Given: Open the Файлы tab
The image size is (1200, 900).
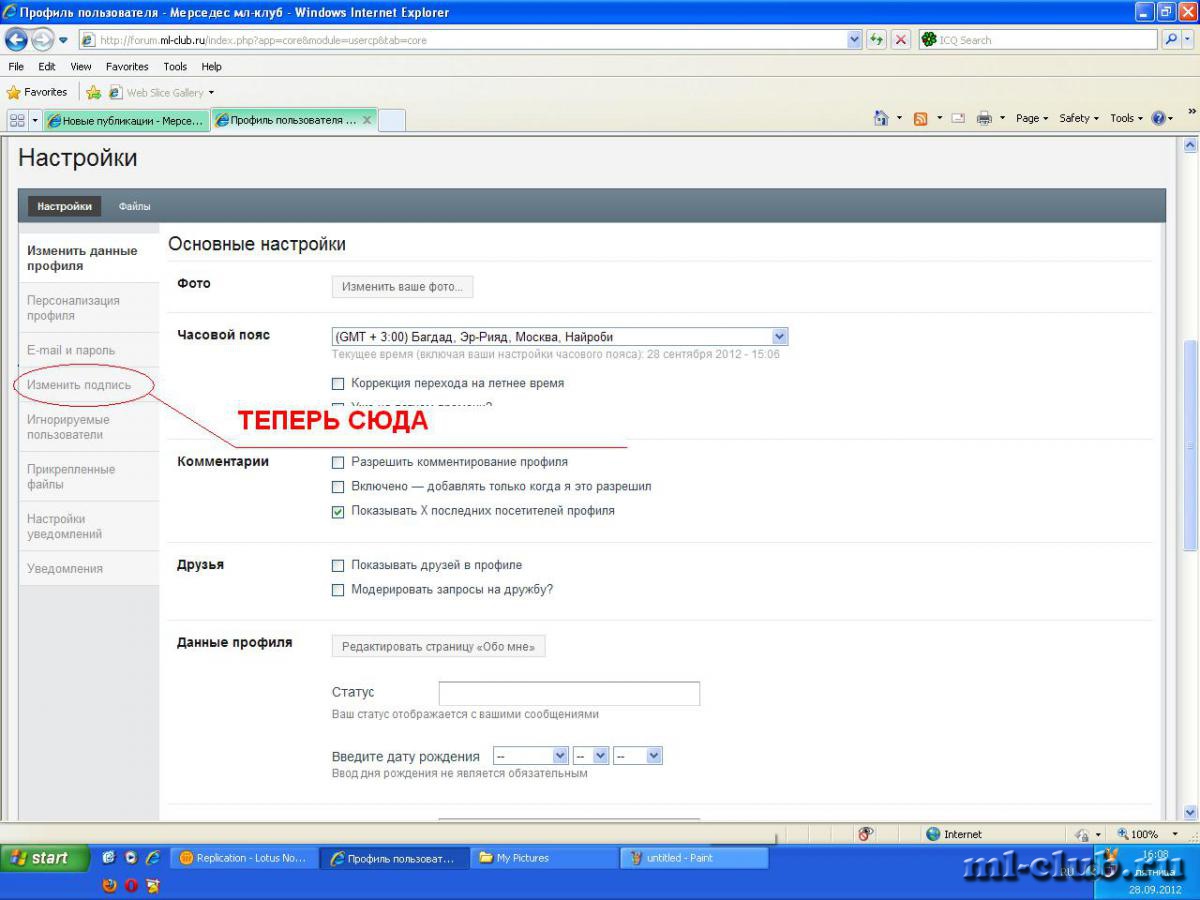Looking at the screenshot, I should (134, 207).
